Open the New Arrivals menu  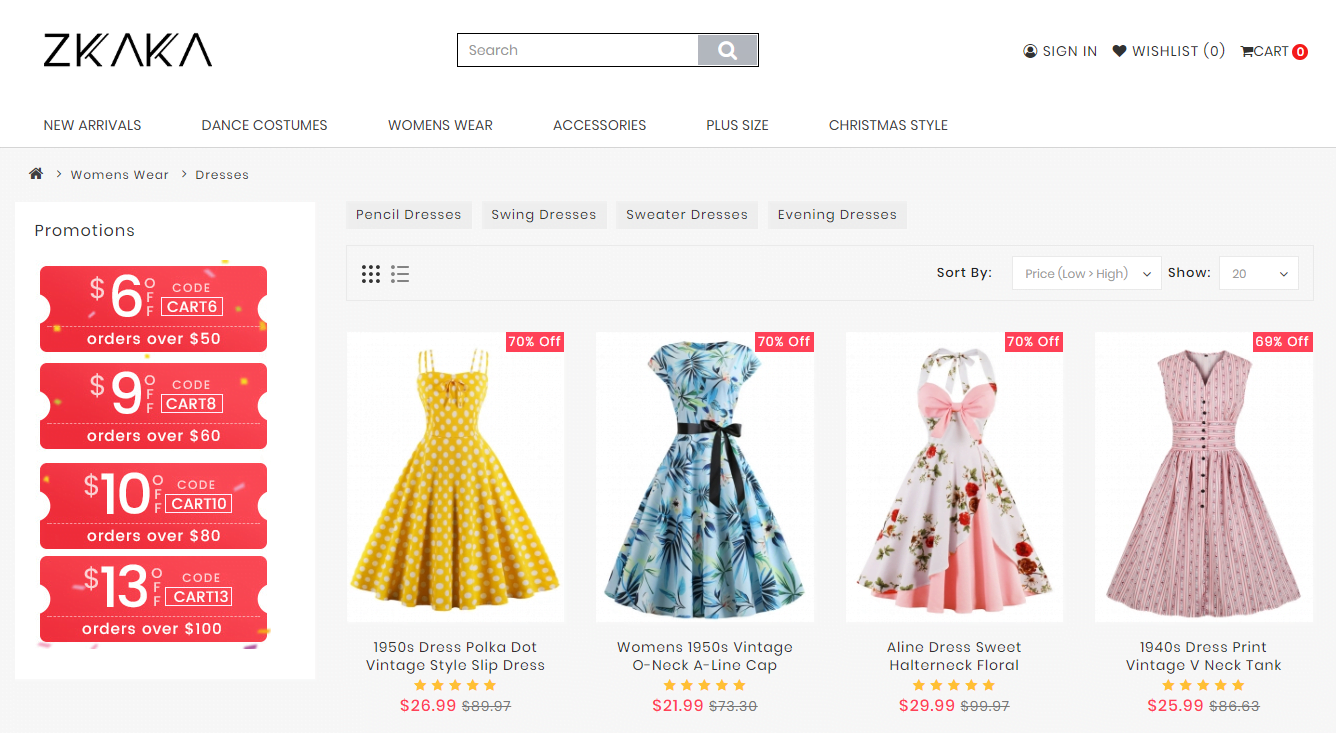pos(92,125)
